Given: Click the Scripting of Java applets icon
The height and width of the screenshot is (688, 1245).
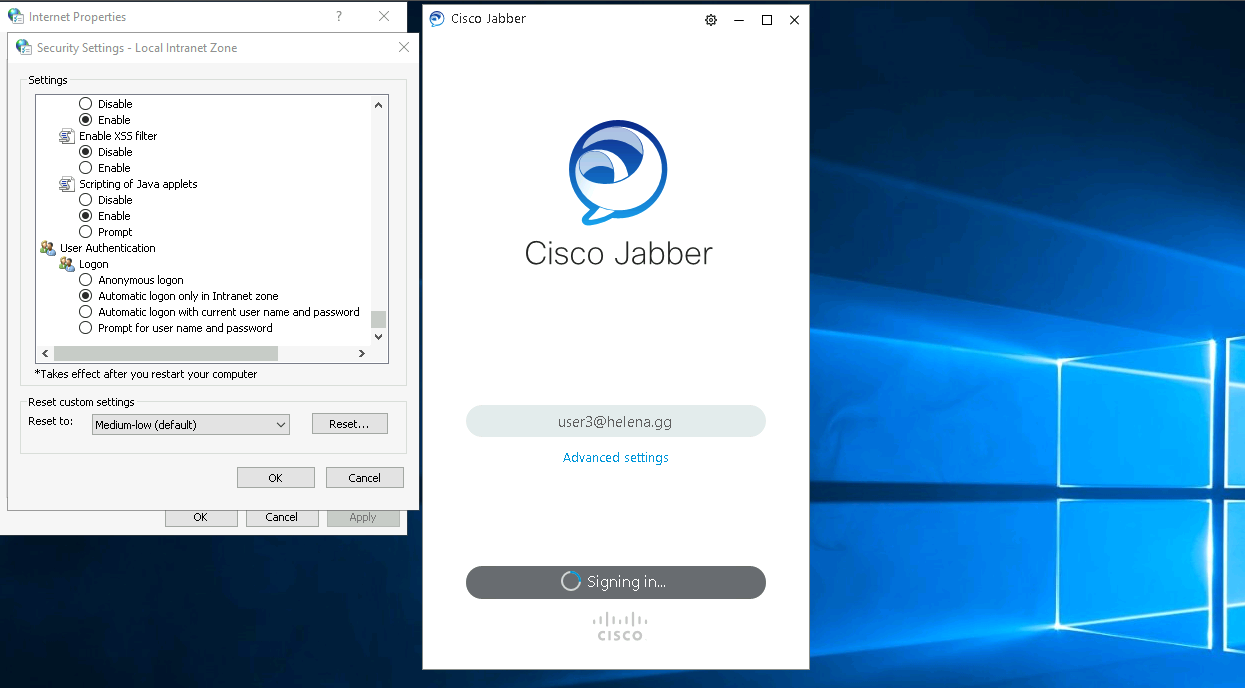Looking at the screenshot, I should (x=67, y=184).
